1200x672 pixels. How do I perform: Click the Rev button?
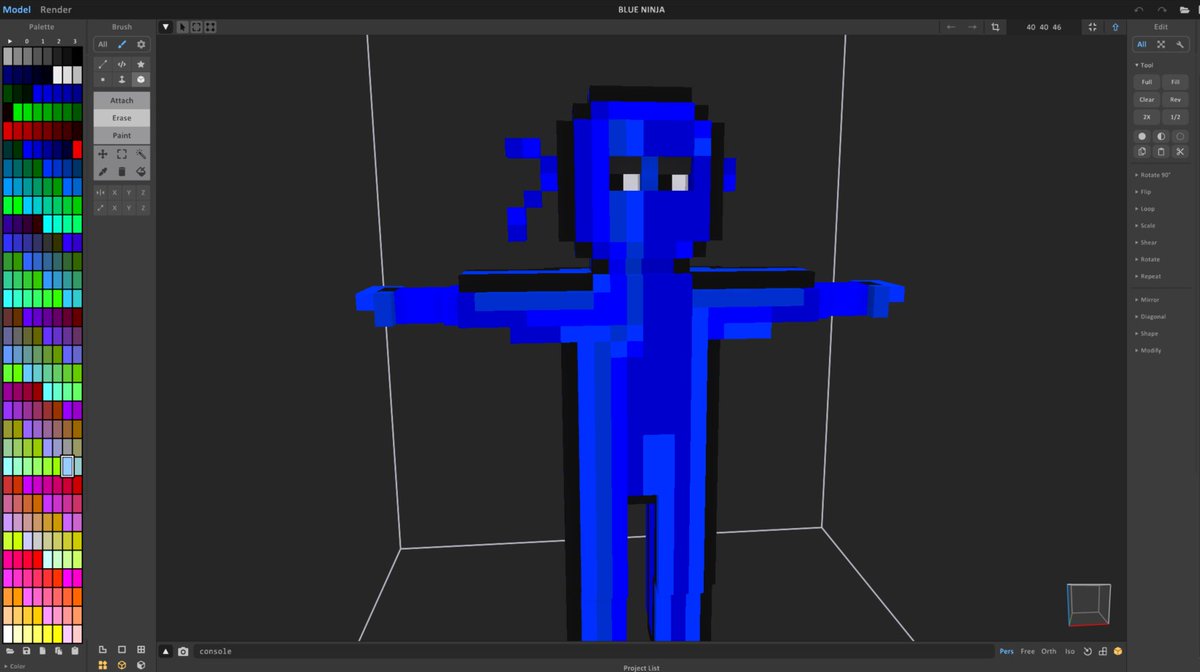pos(1175,99)
